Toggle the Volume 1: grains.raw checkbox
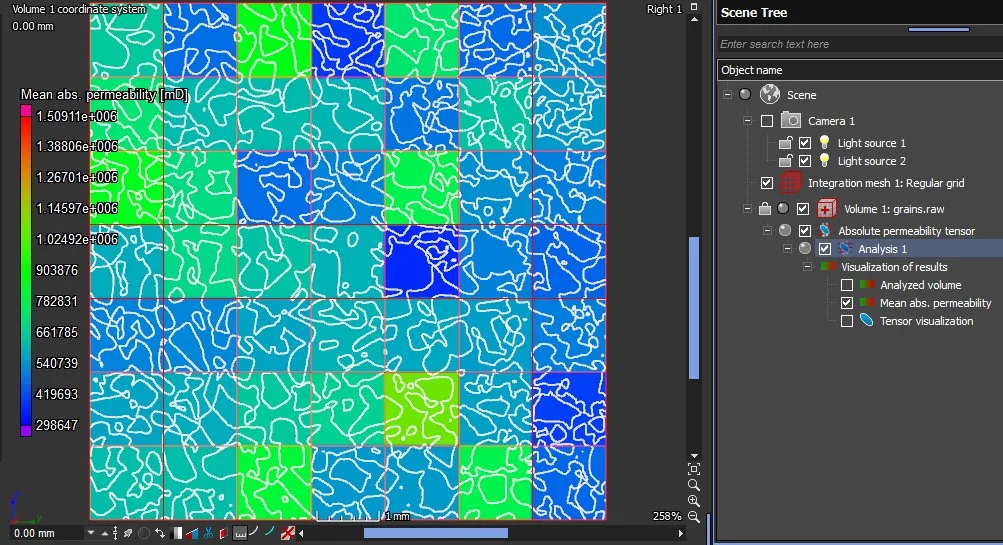 click(803, 209)
